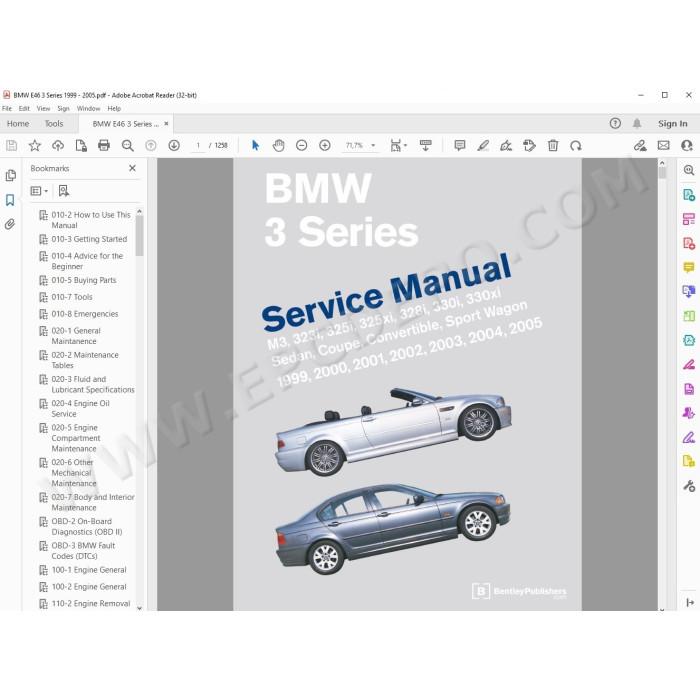Click find current bookmark icon
700x700 pixels.
click(64, 191)
